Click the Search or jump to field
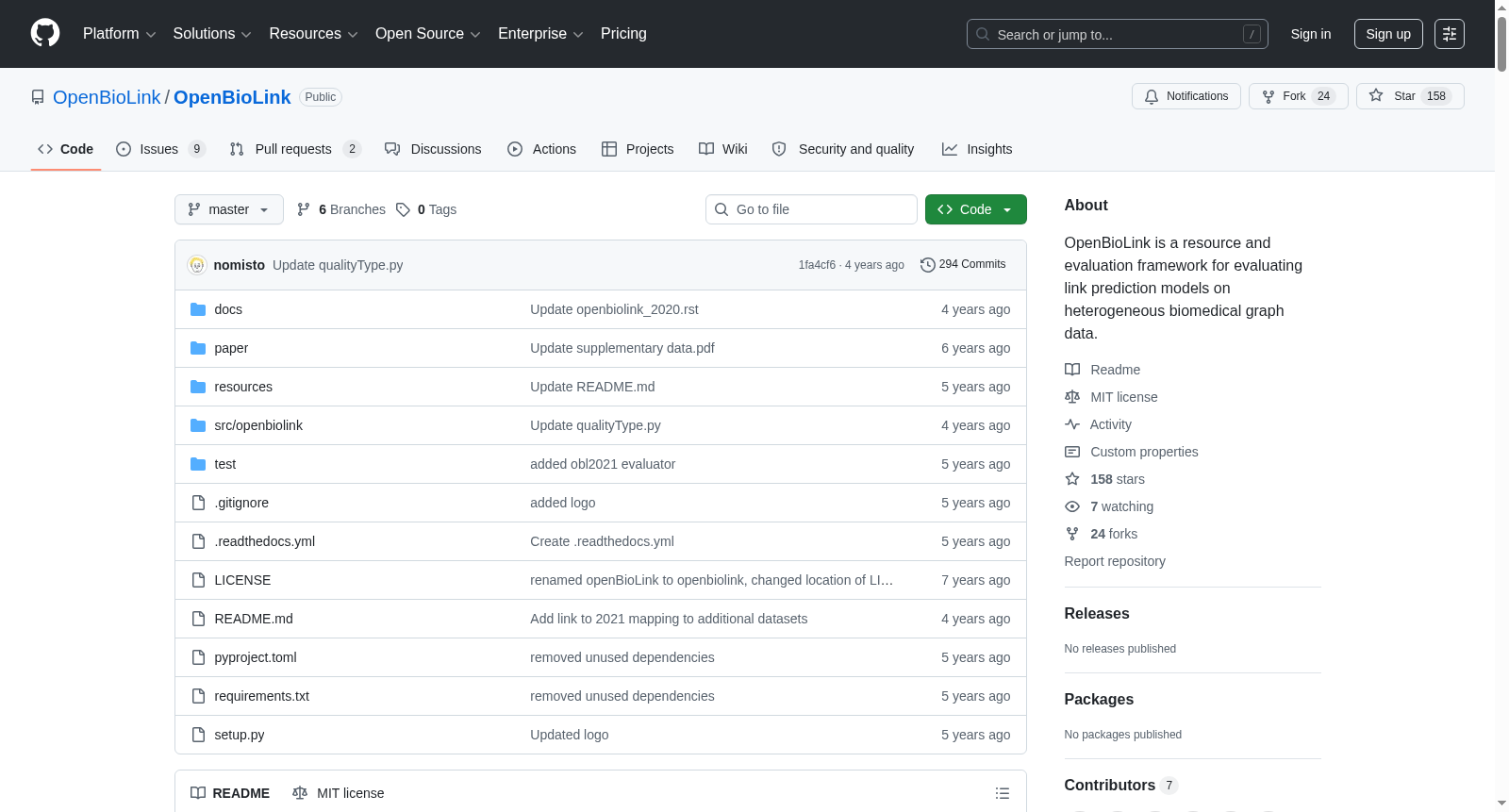The height and width of the screenshot is (812, 1509). coord(1118,34)
